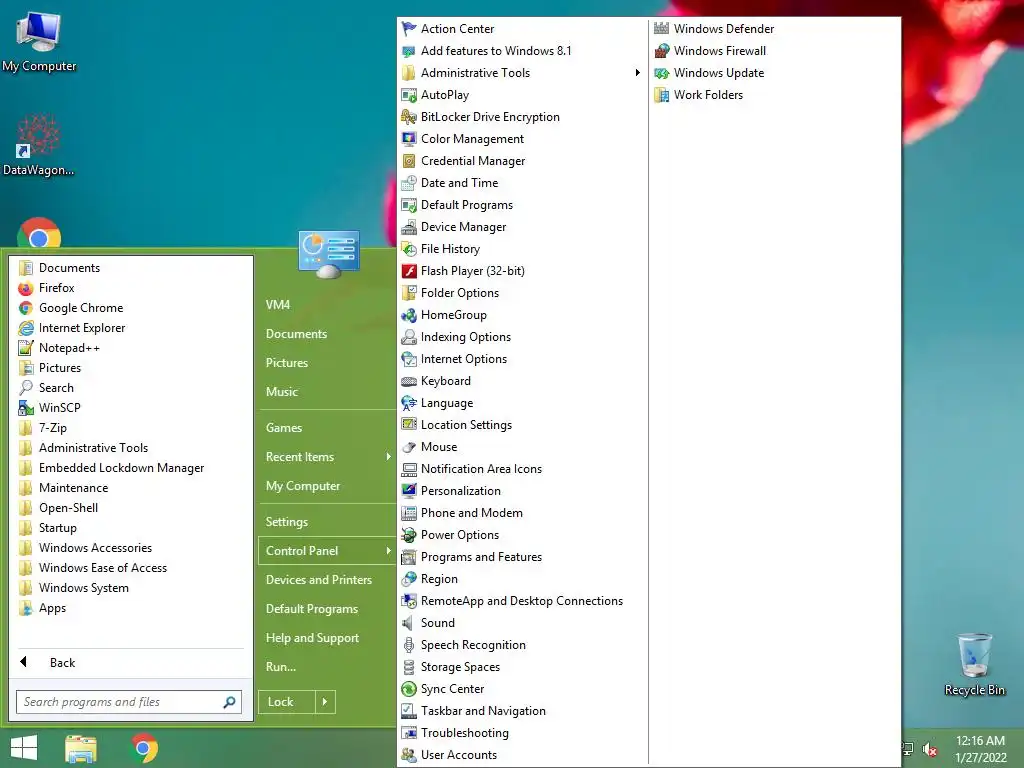Viewport: 1024px width, 768px height.
Task: Click Internet Explorer icon in programs list
Action: [x=26, y=328]
